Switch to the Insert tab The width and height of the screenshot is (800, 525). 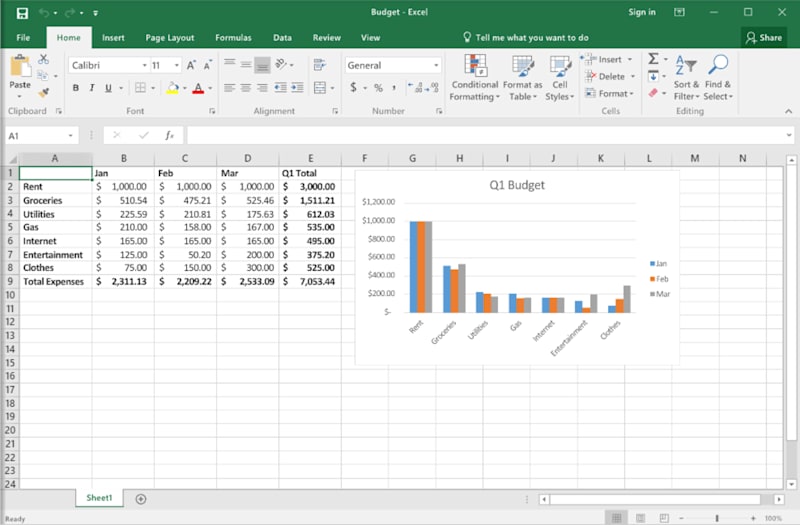[113, 38]
